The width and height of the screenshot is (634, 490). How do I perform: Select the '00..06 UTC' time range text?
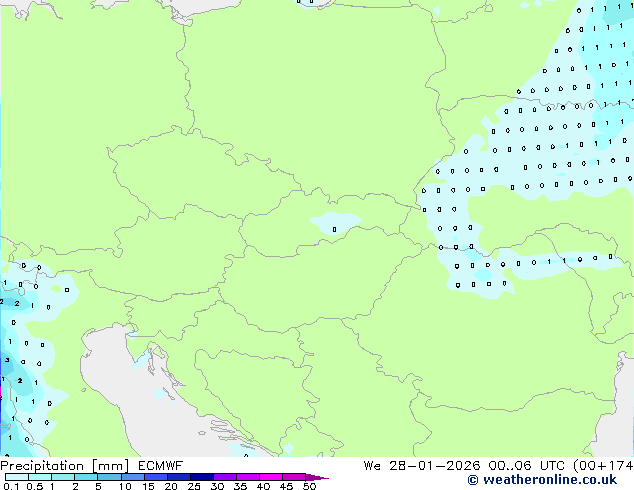pyautogui.click(x=526, y=466)
